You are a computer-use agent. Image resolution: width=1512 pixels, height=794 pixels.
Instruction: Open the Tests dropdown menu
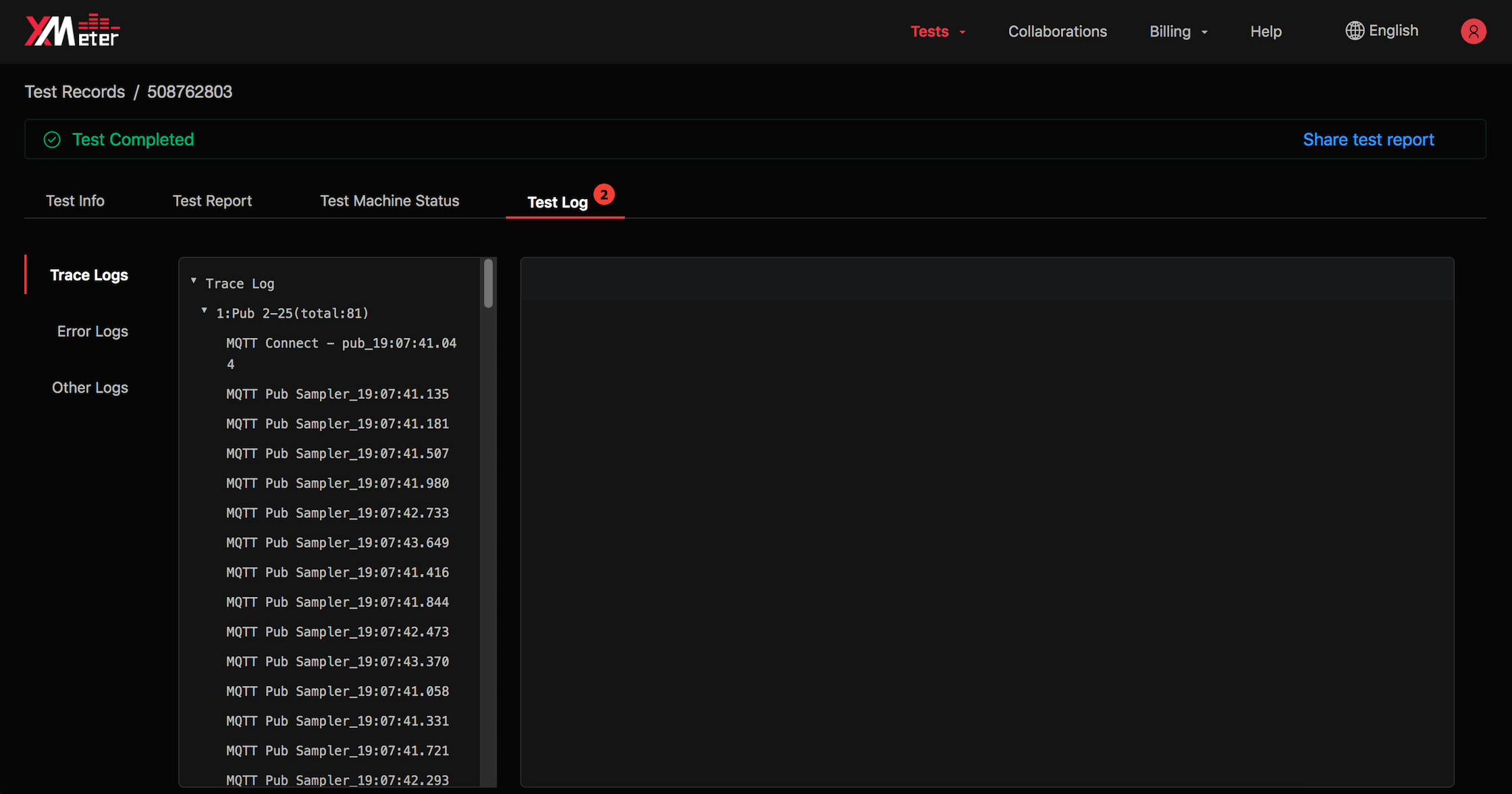pyautogui.click(x=937, y=32)
